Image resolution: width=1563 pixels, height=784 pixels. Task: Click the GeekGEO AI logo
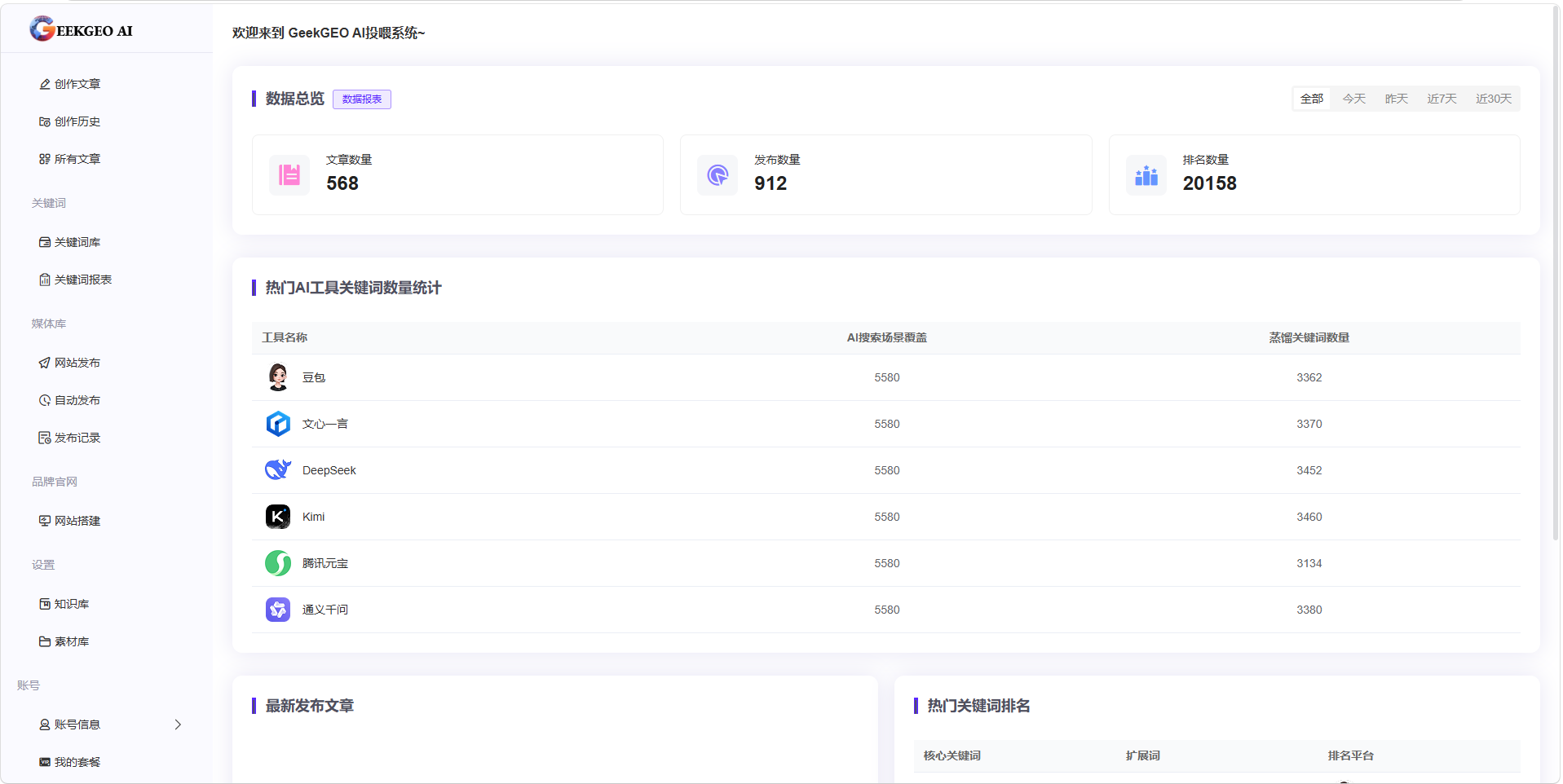[x=81, y=29]
